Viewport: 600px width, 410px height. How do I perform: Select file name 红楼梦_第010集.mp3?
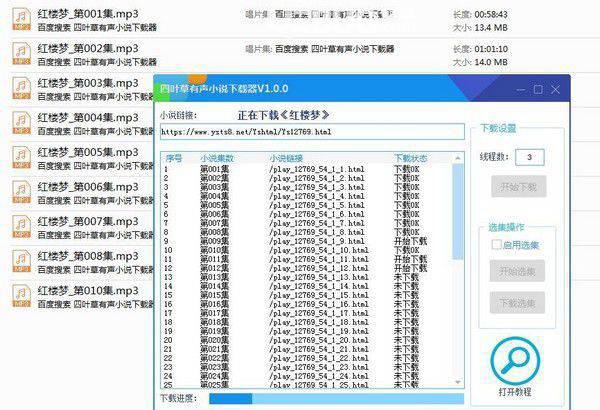[88, 291]
